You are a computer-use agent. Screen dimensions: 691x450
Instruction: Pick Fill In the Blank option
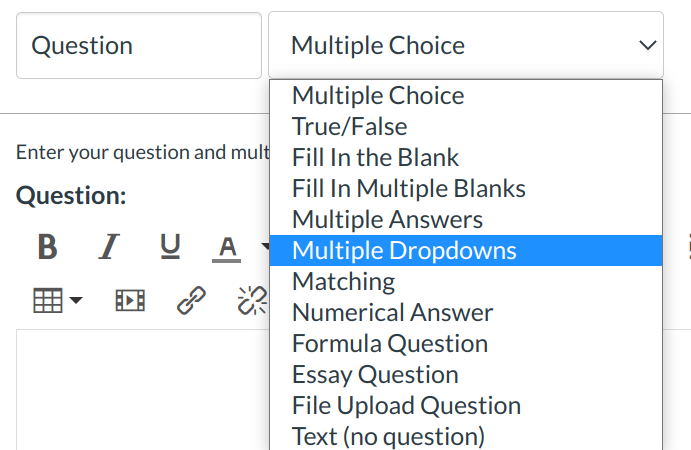coord(376,158)
